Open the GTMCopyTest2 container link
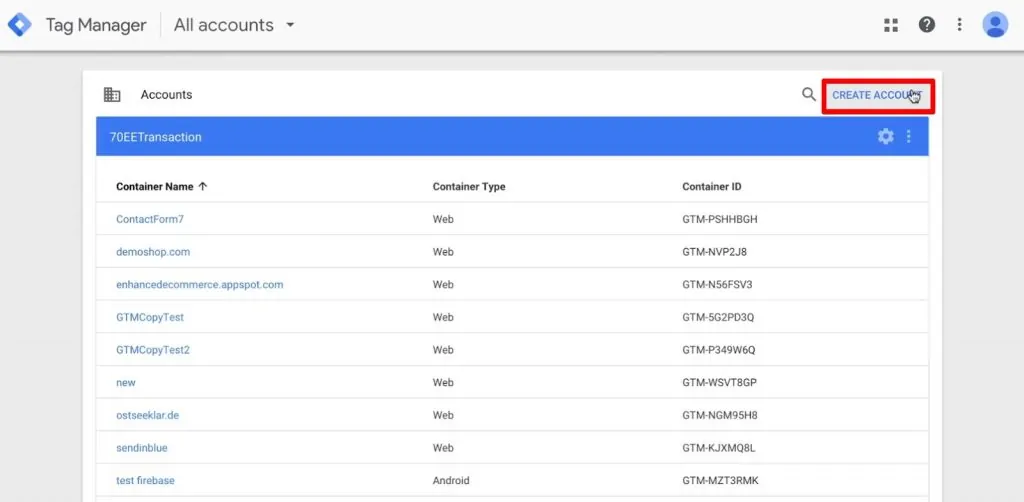This screenshot has height=502, width=1024. point(153,350)
